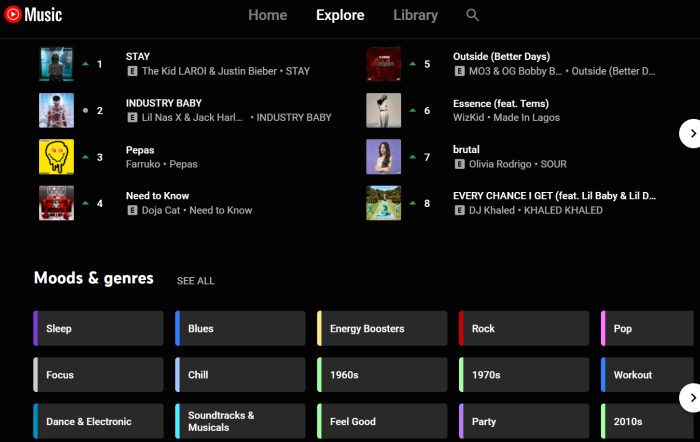The height and width of the screenshot is (442, 700).
Task: Open DJ Khaled artist link
Action: [x=492, y=210]
